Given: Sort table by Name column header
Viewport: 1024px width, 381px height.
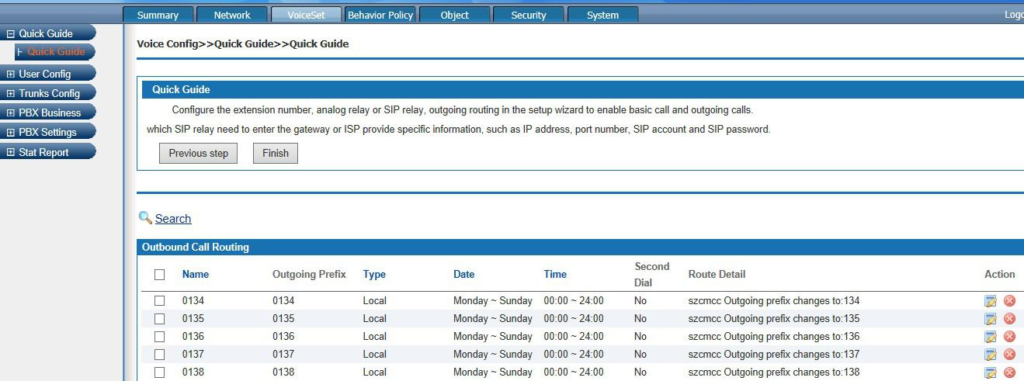Looking at the screenshot, I should [195, 274].
